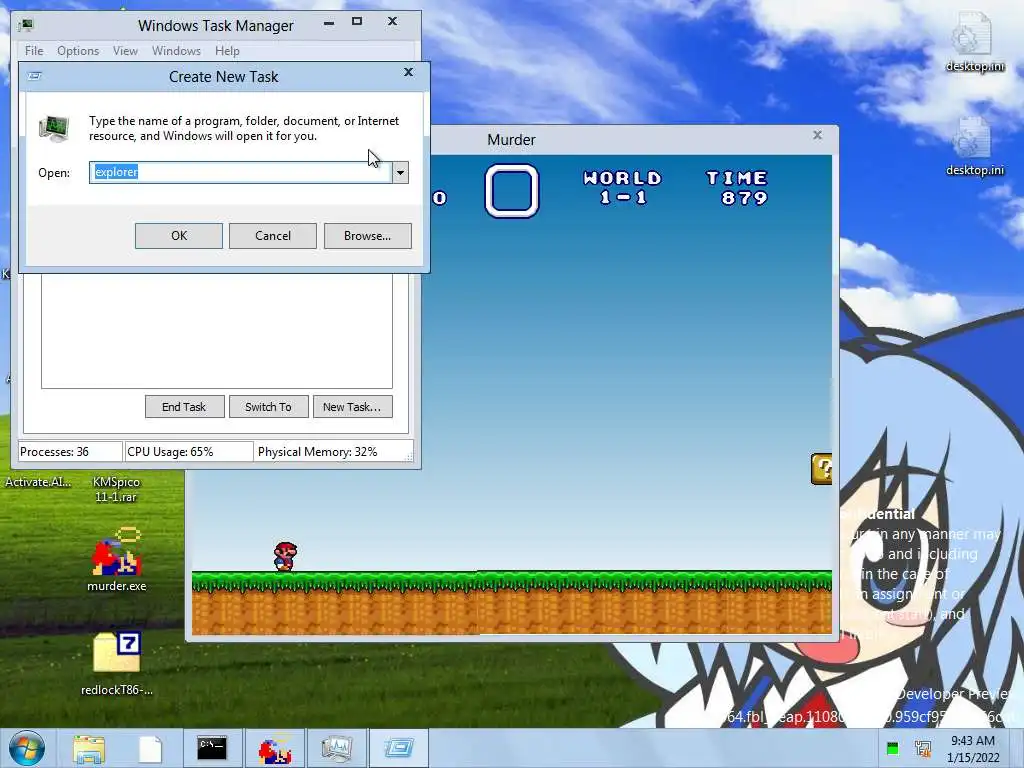
Task: Click New Task... button in Task Manager
Action: point(352,407)
